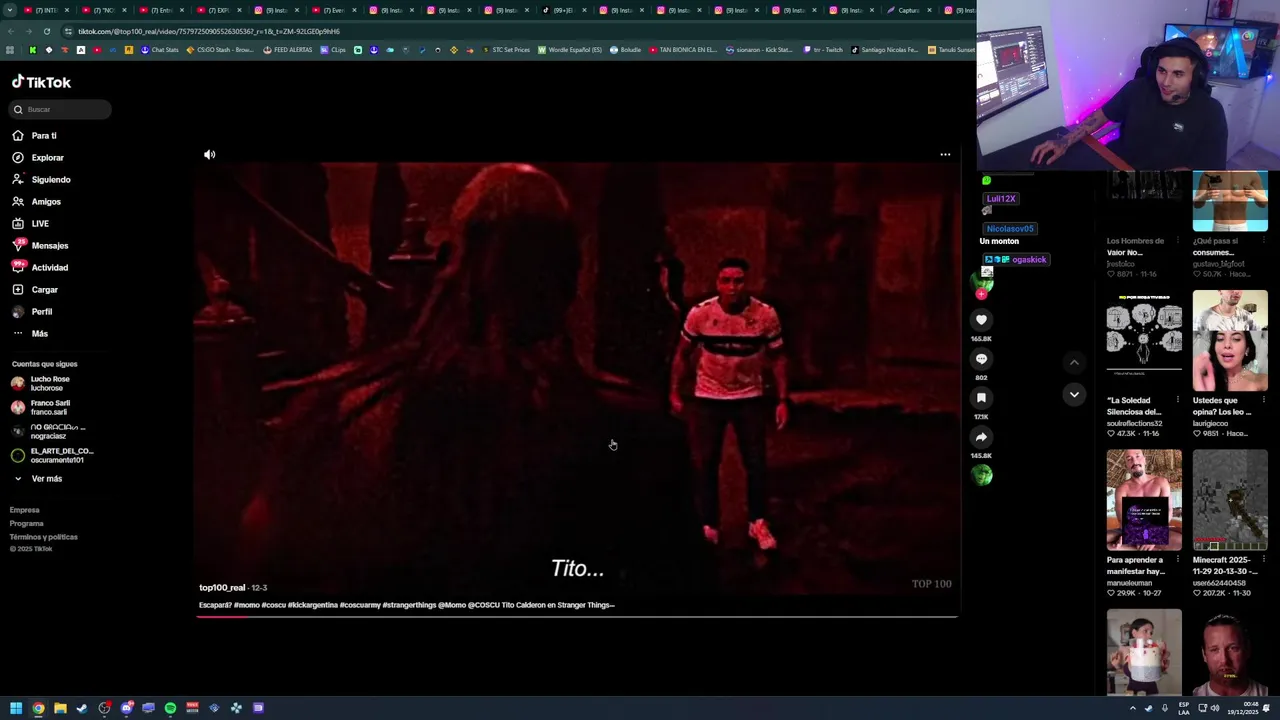Open Franco Sarli followed account
1280x720 pixels.
click(x=41, y=407)
